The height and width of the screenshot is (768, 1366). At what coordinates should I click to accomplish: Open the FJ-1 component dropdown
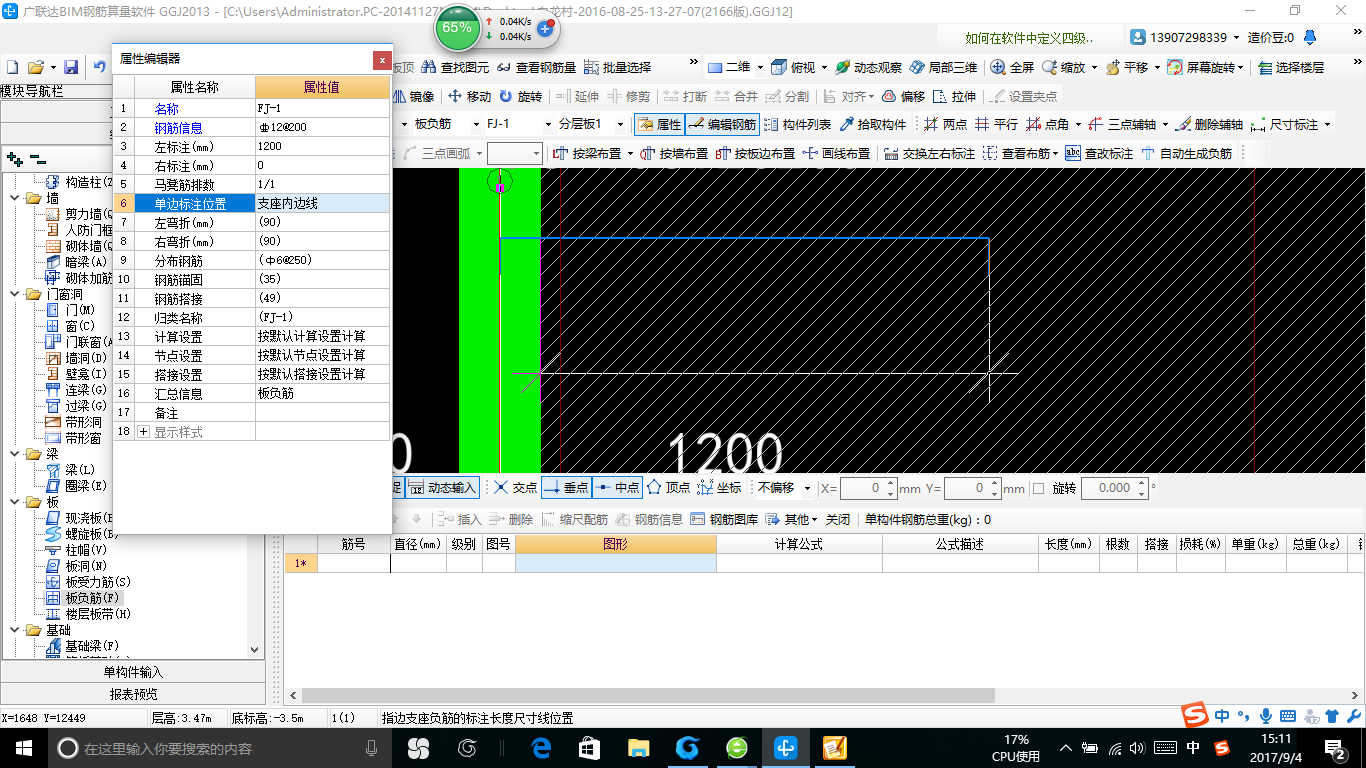548,124
